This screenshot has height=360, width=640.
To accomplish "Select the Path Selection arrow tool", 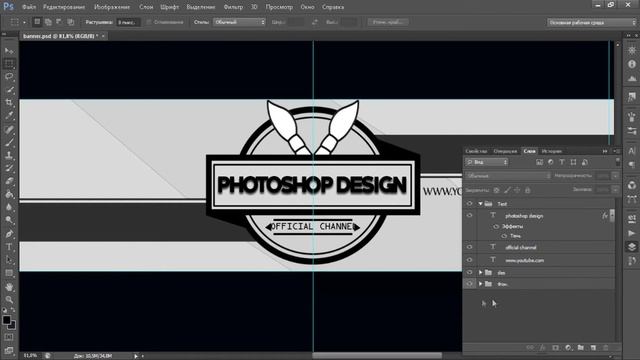I will (9, 260).
